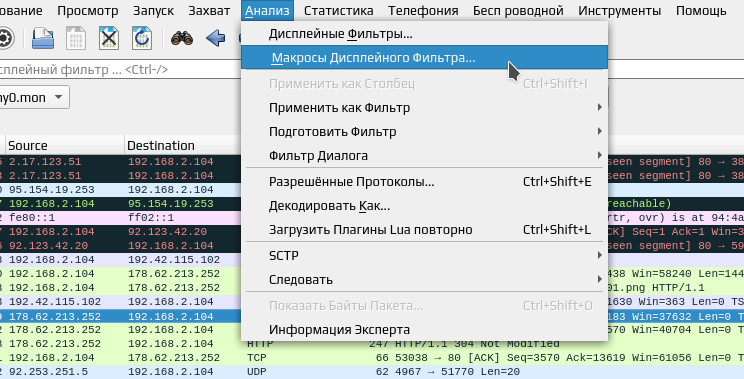Screen dimensions: 744x379
Task: Expand Фильтр Диалога submenu
Action: pos(424,155)
